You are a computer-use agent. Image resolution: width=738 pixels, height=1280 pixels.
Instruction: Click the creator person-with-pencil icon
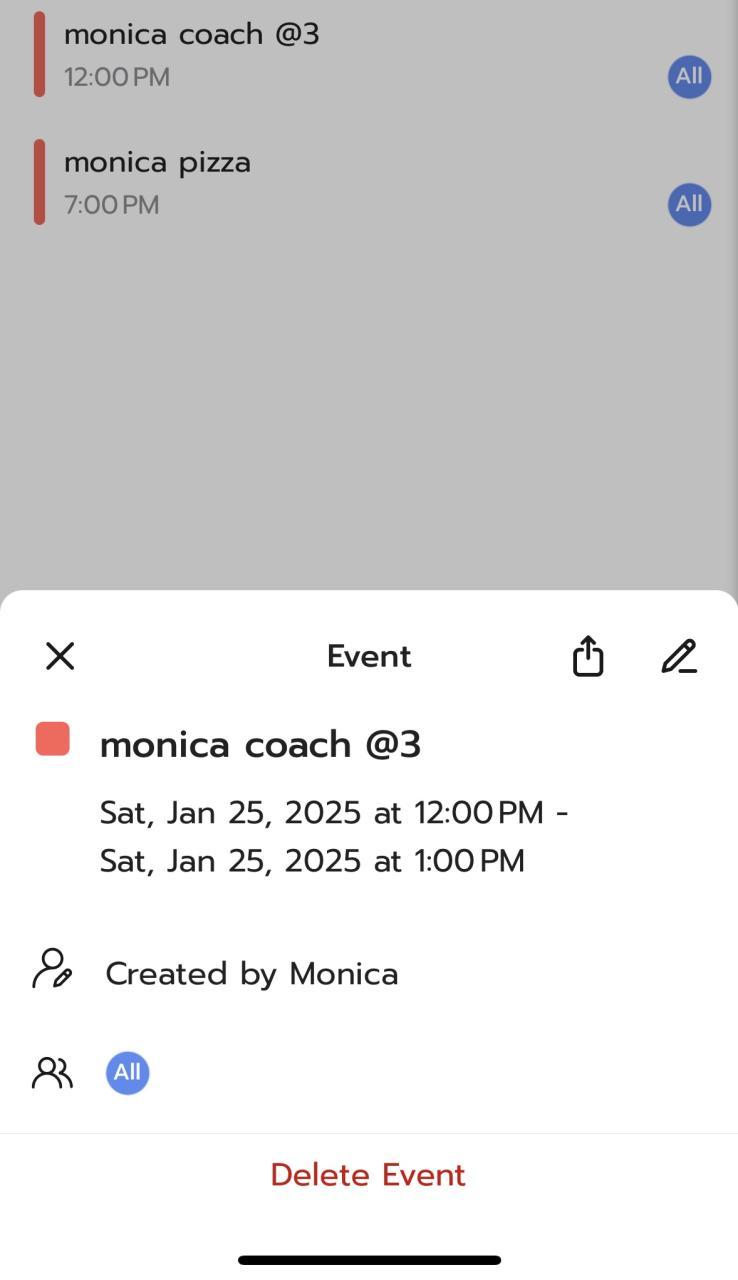52,970
